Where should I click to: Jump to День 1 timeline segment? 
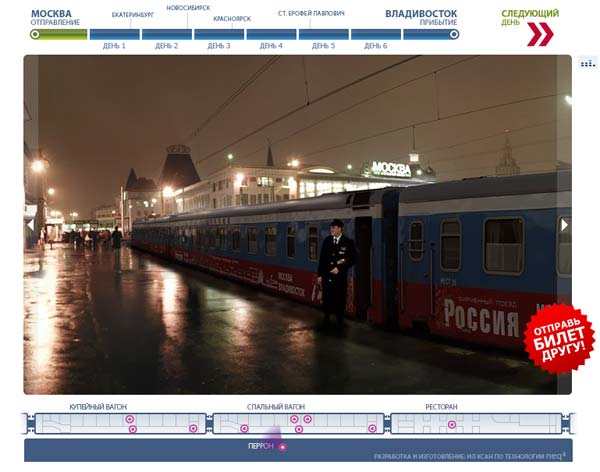114,34
